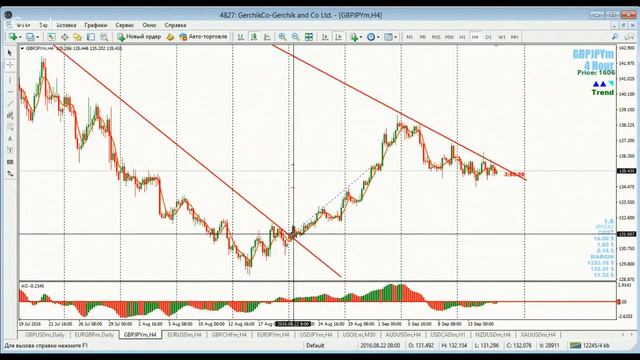
Task: Open the GBPJPYm,H4 chart title triangle
Action: coord(22,49)
